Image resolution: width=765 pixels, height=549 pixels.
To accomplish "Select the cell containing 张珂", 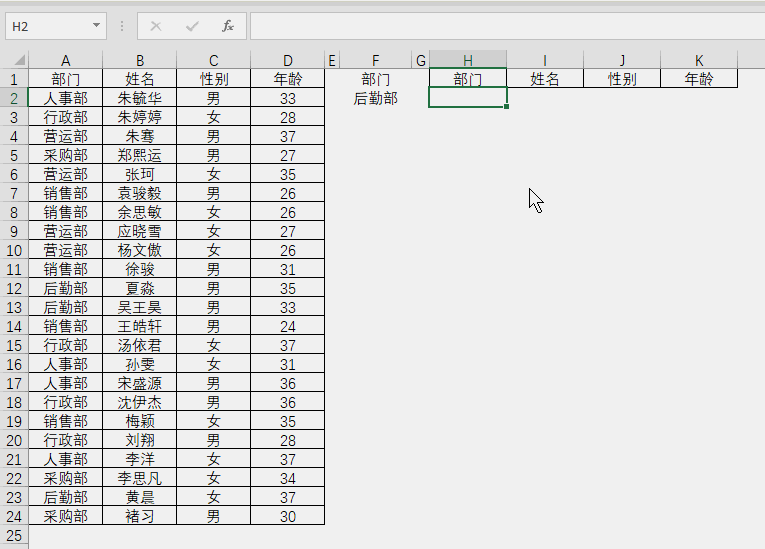I will click(x=139, y=174).
